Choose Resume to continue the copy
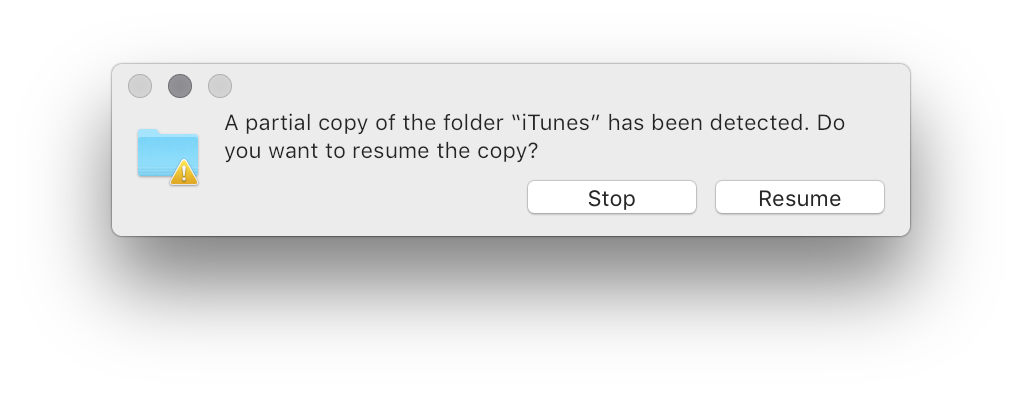Viewport: 1022px width, 396px height. point(800,197)
